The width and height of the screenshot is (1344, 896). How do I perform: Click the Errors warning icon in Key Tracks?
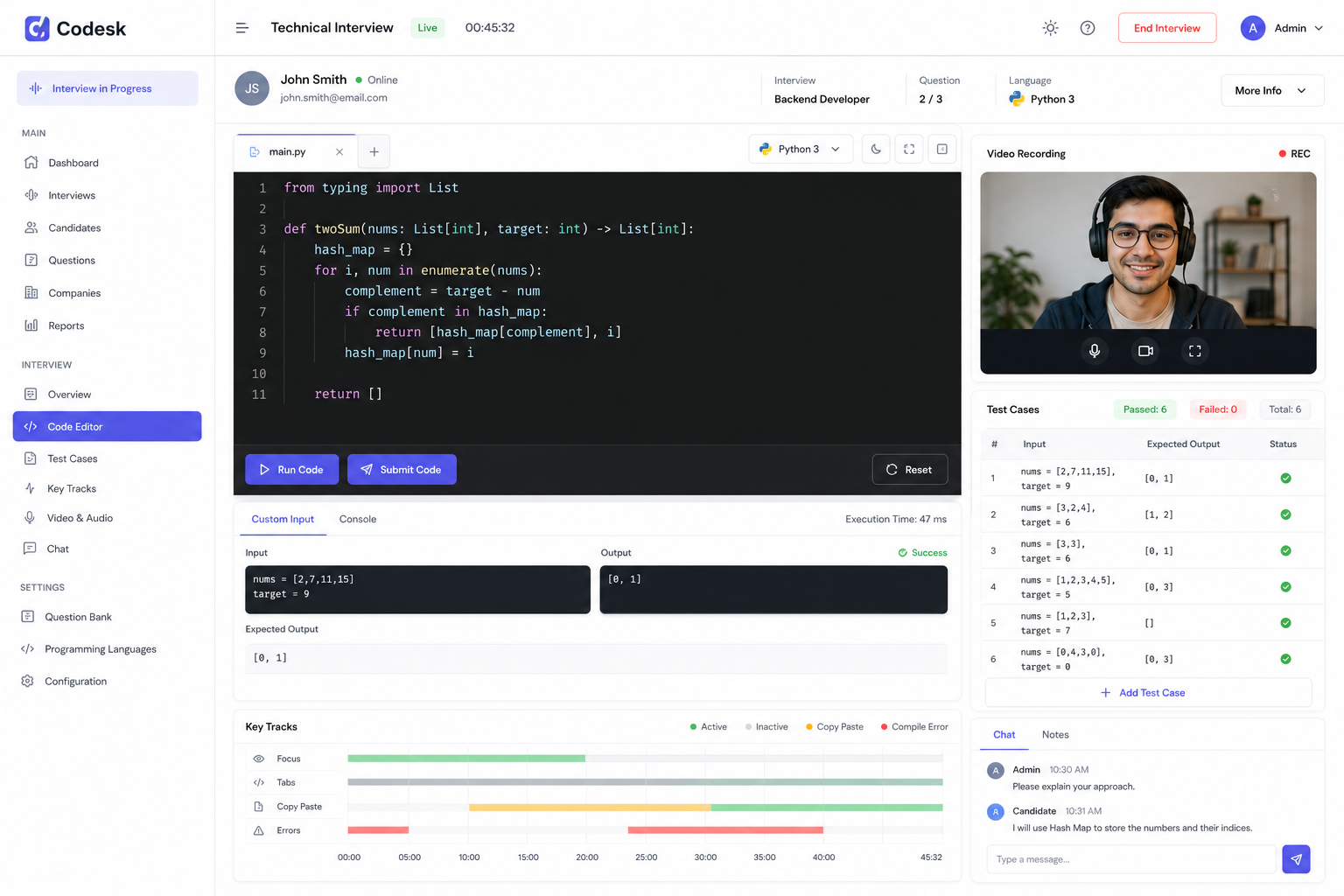tap(258, 830)
